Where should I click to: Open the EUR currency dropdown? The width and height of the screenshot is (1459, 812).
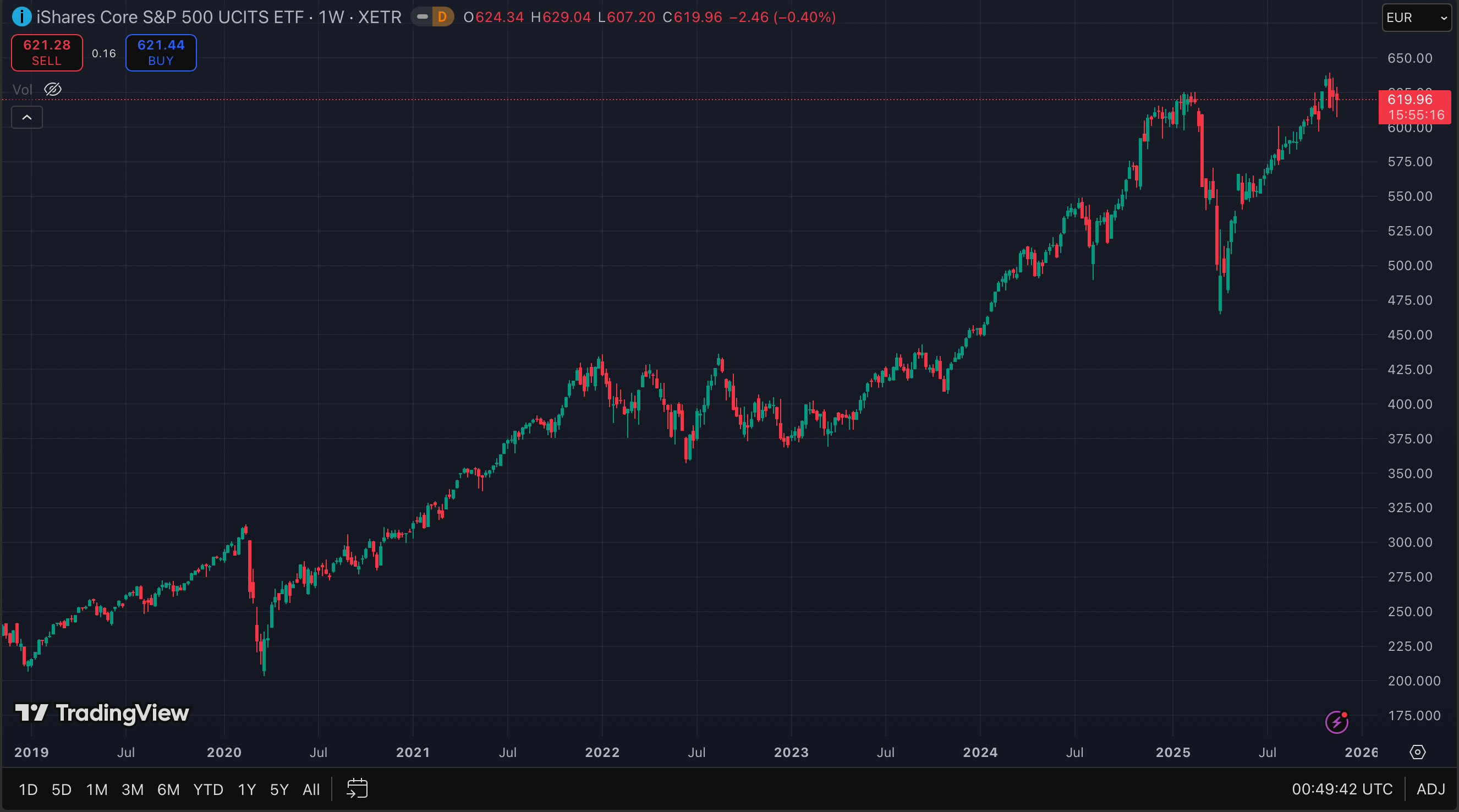[1417, 18]
